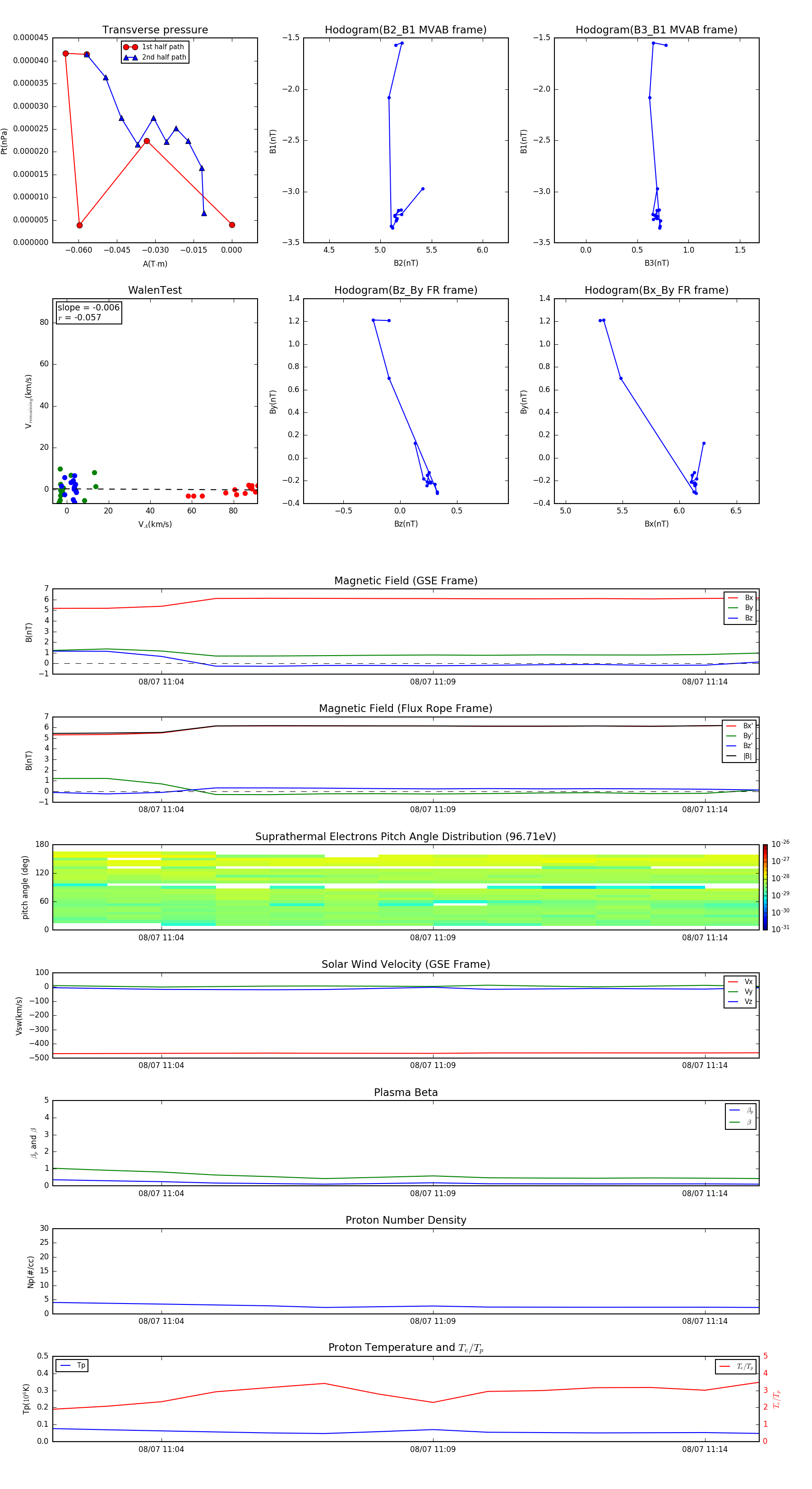Click the Vx entry in velocity legend
Viewport: 812px width, 1489px height.
(740, 981)
